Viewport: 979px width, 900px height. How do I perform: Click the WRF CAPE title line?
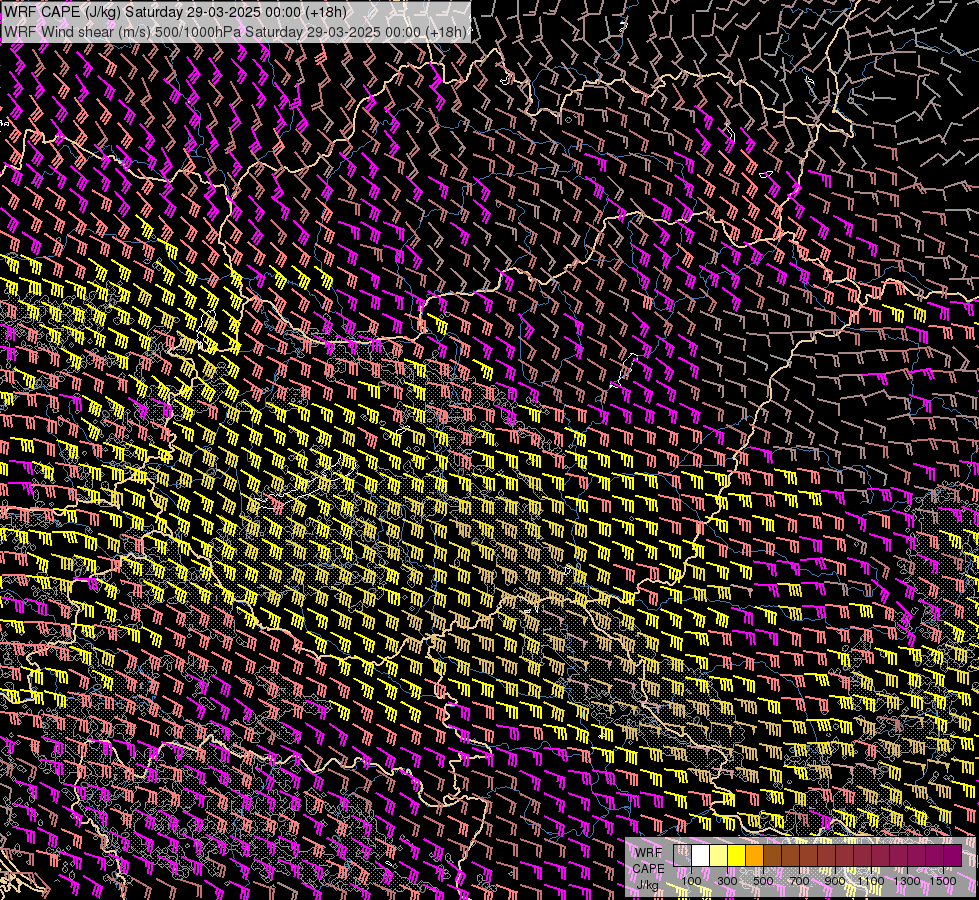pos(175,12)
